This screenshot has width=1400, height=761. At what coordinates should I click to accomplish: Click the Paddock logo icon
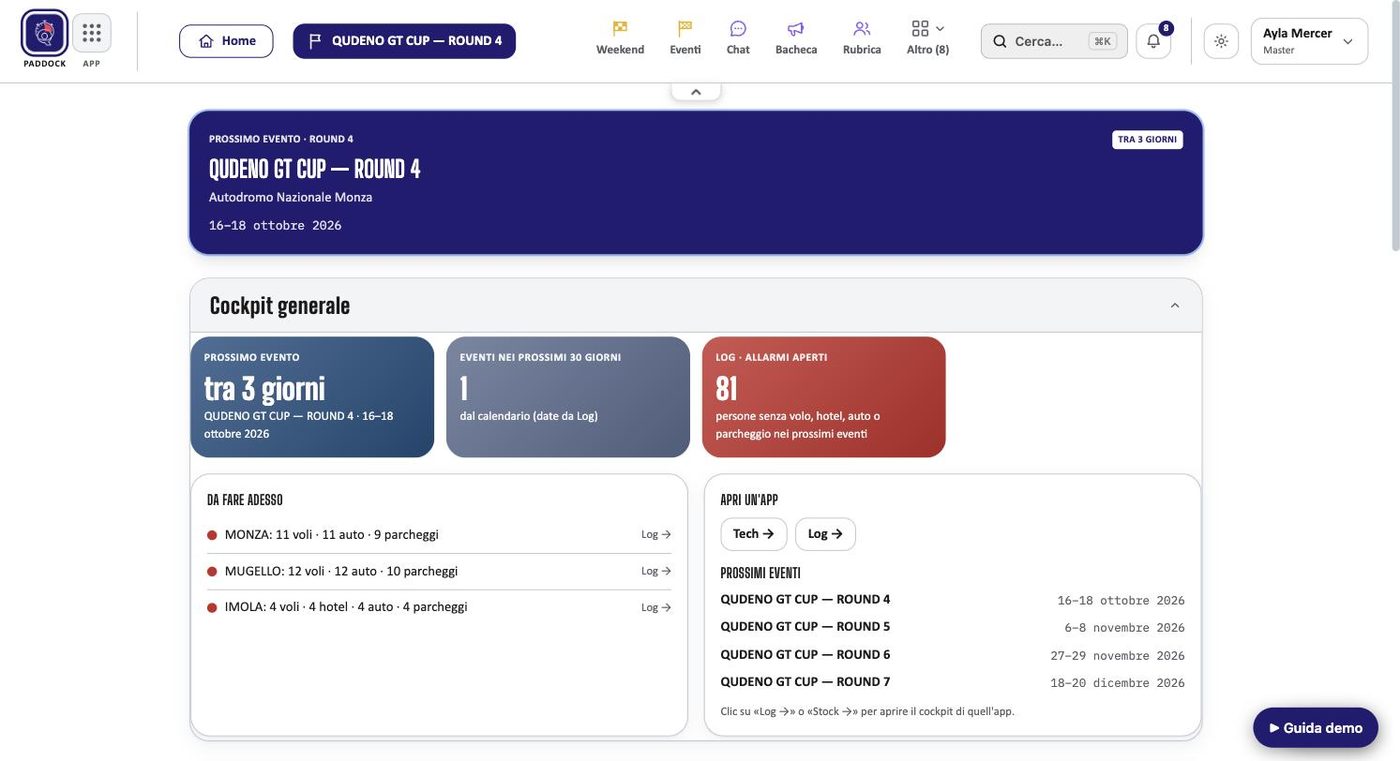(x=44, y=33)
